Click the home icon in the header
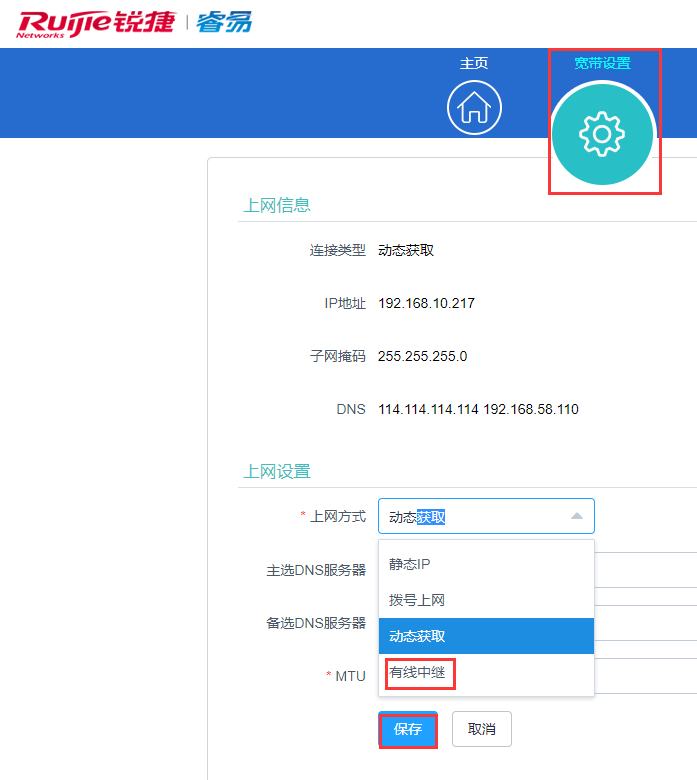Viewport: 697px width, 780px height. pyautogui.click(x=474, y=108)
